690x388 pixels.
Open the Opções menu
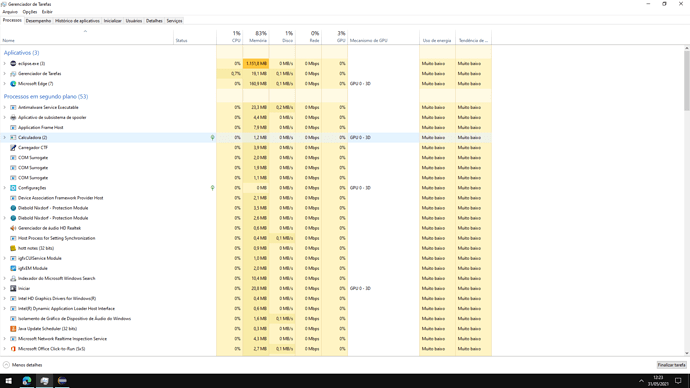(x=29, y=12)
